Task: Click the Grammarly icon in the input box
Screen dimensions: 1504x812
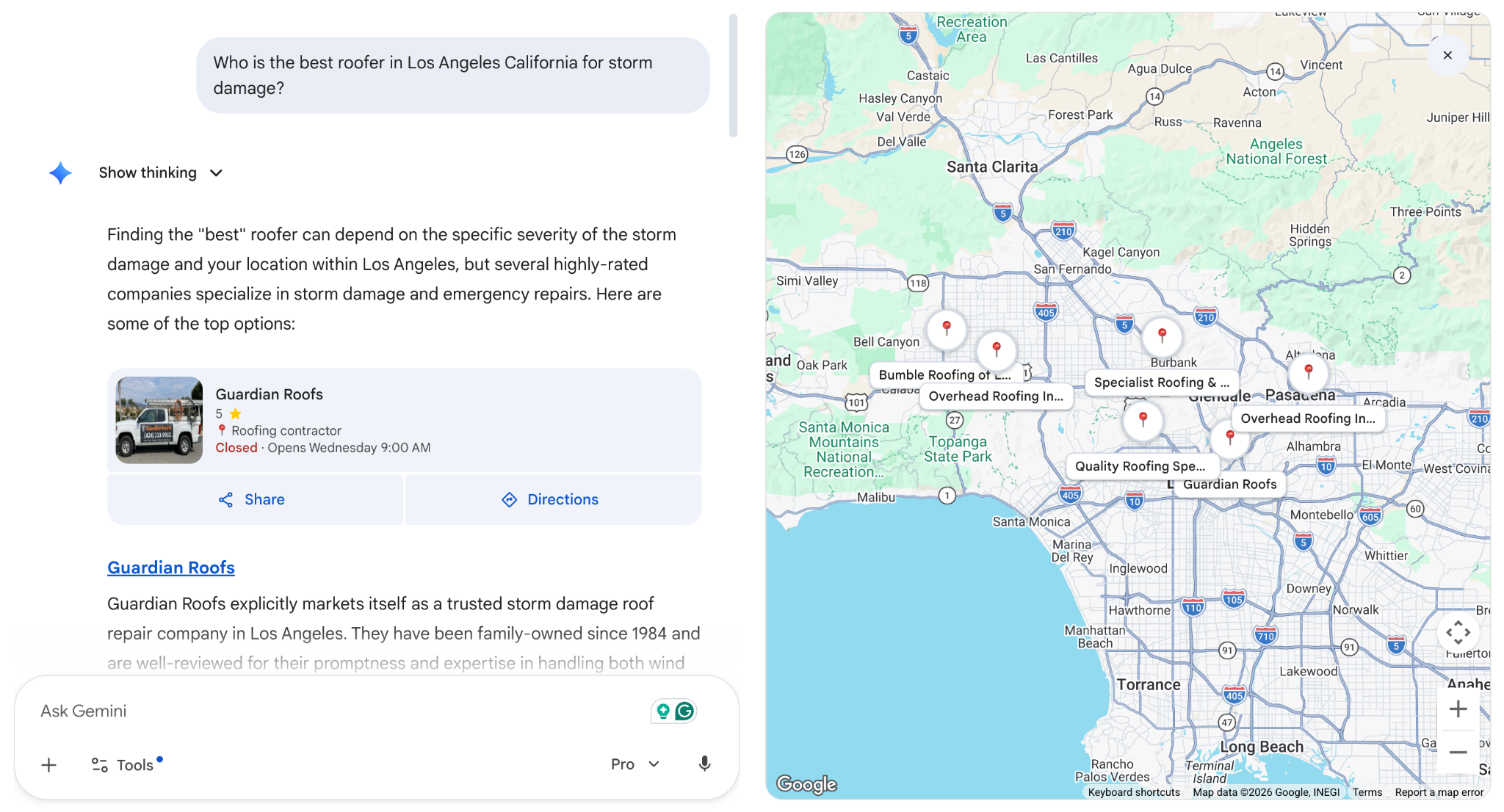Action: [x=684, y=711]
